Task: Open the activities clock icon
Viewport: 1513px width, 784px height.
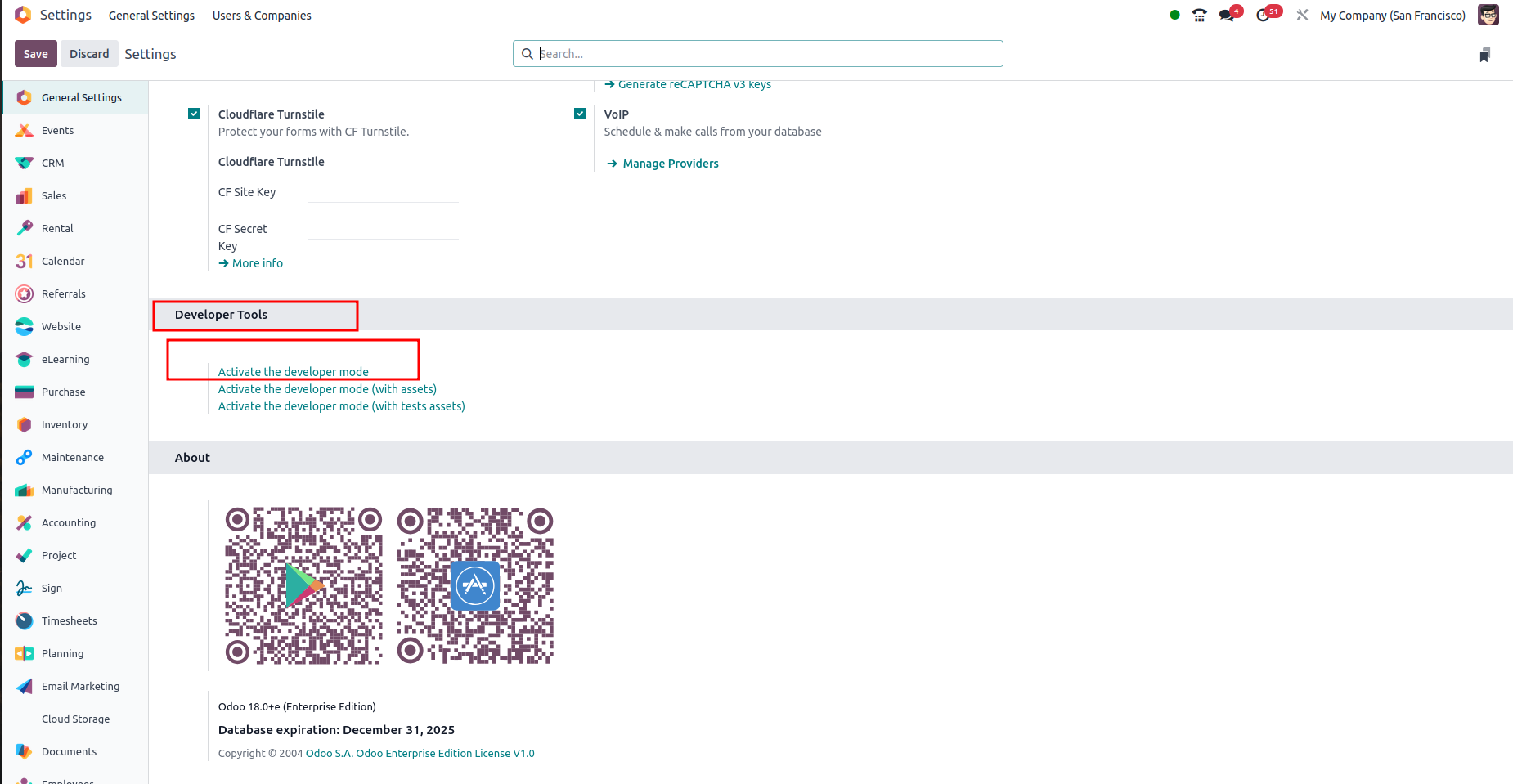Action: click(x=1264, y=15)
